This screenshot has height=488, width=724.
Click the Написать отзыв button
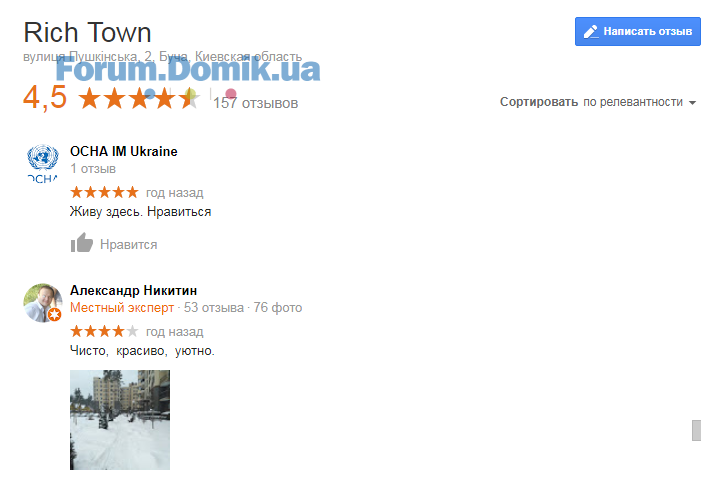tap(638, 31)
